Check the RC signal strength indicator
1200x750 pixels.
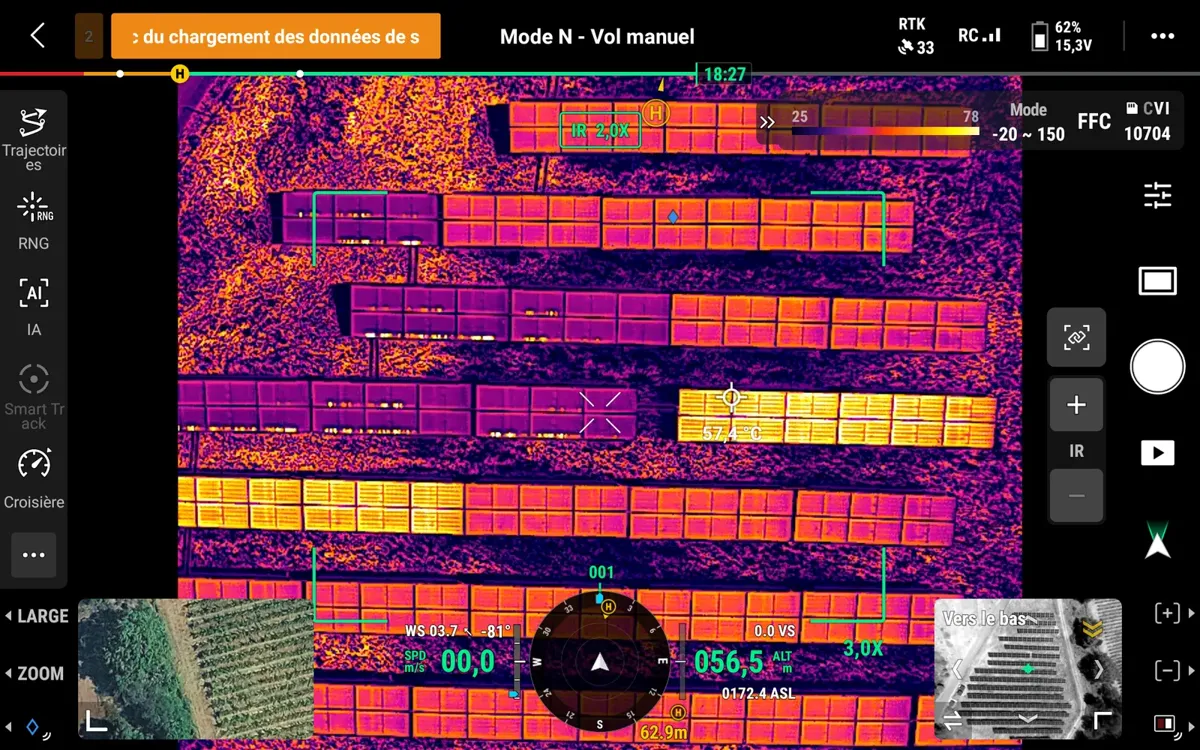(x=979, y=36)
